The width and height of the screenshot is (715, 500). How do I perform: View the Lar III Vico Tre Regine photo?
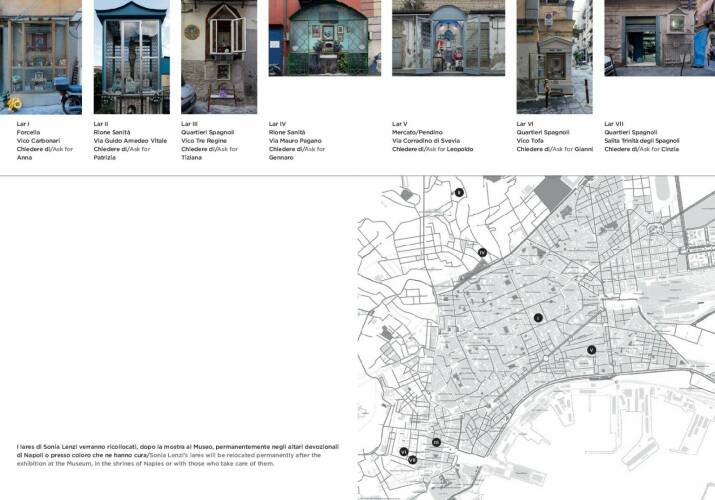click(219, 56)
